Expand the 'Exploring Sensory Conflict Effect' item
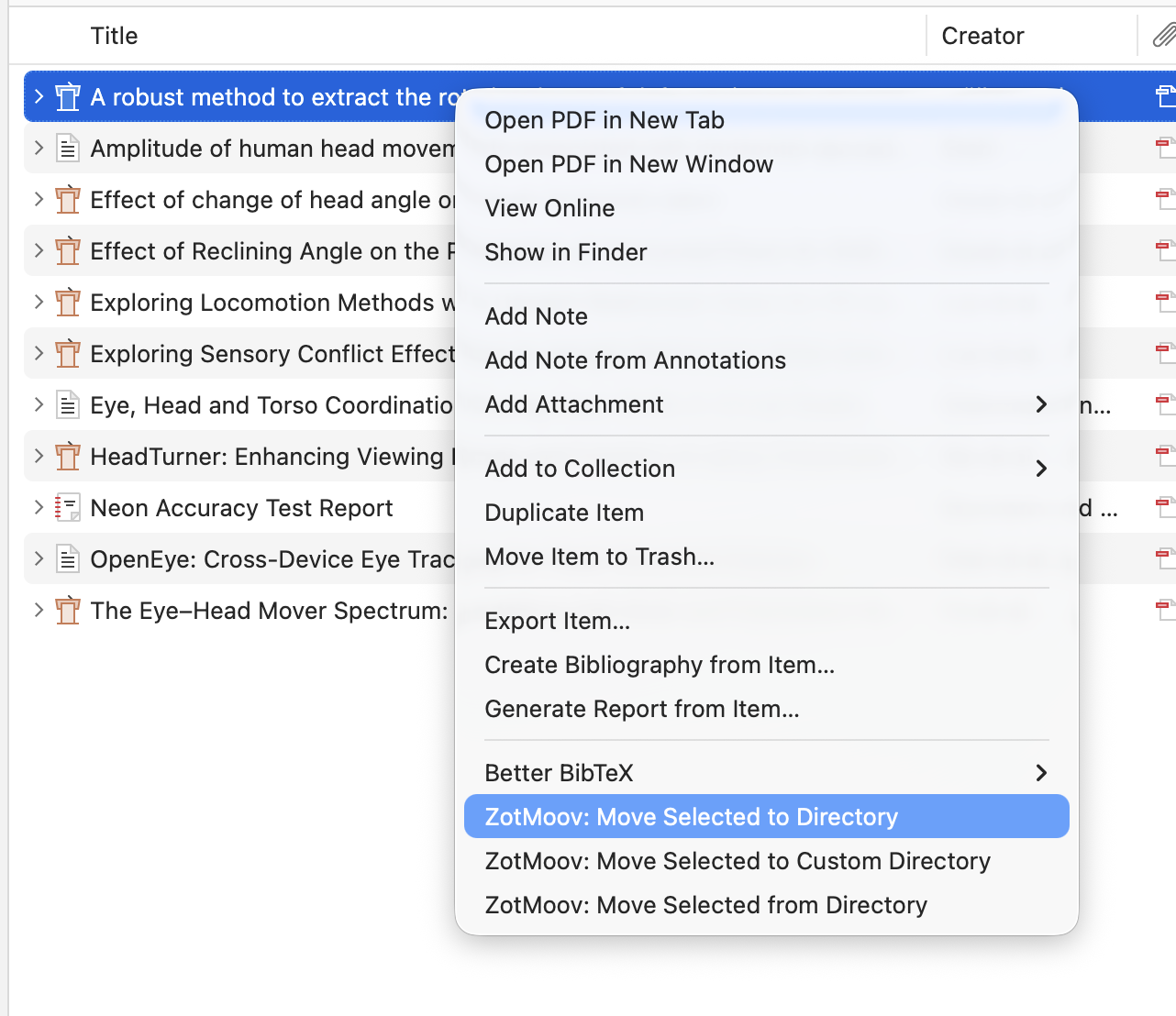The height and width of the screenshot is (1016, 1176). pos(39,353)
